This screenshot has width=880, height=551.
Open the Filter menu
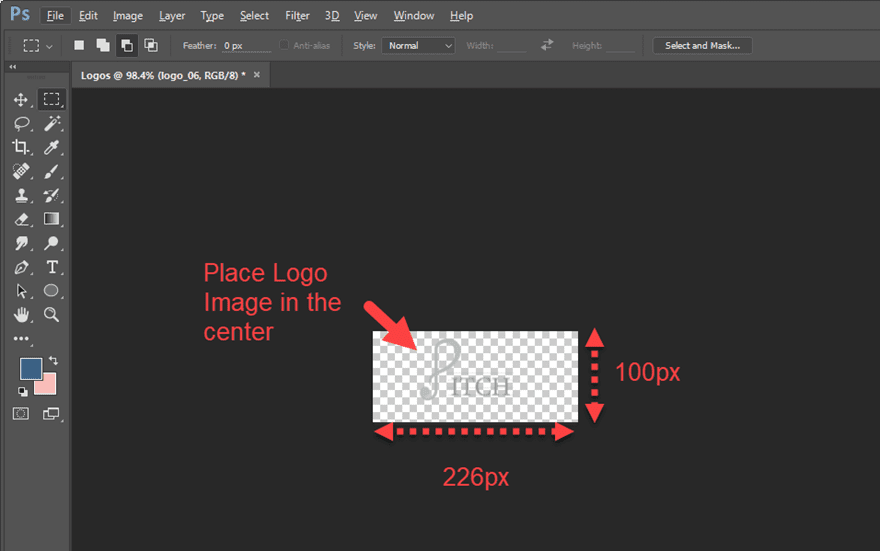click(x=297, y=16)
